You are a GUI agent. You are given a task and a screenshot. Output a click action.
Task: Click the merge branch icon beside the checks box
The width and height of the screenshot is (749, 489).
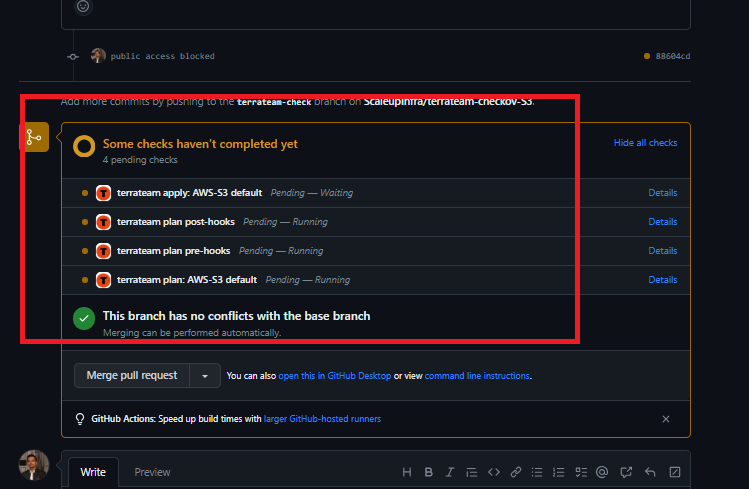(x=34, y=137)
